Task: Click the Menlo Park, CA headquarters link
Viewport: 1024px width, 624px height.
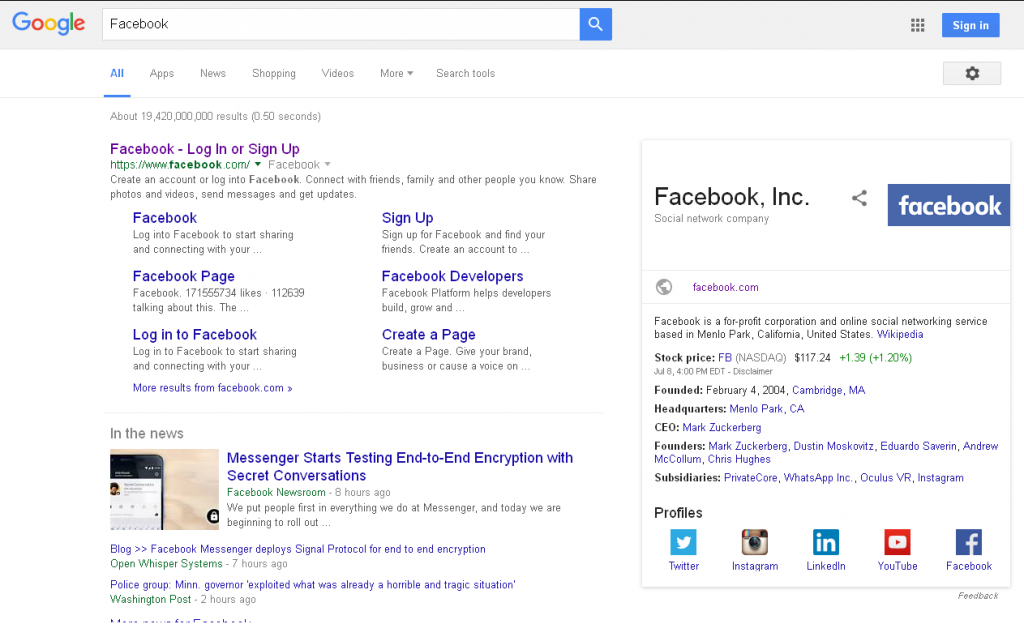Action: (767, 409)
